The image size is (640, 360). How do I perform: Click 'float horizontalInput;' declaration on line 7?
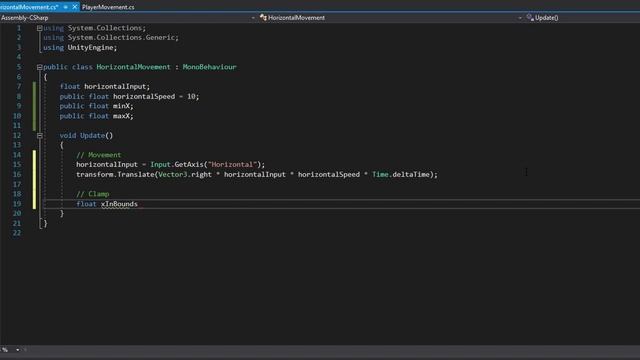(104, 87)
